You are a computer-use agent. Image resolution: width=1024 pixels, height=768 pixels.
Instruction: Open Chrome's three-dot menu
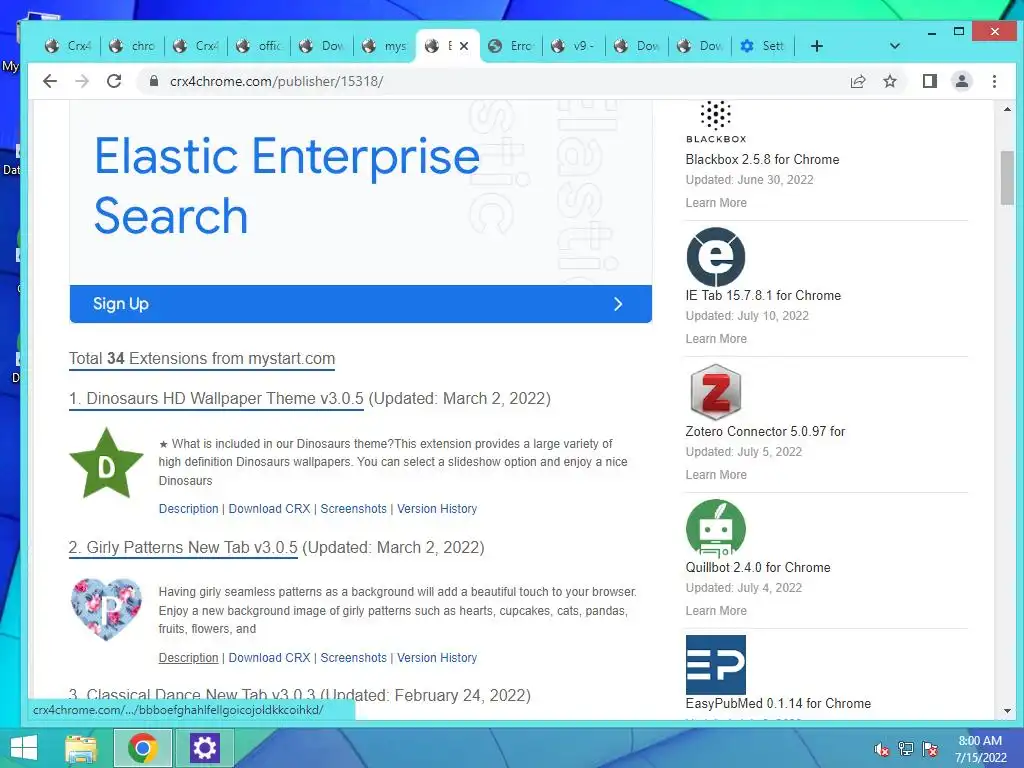pyautogui.click(x=994, y=81)
